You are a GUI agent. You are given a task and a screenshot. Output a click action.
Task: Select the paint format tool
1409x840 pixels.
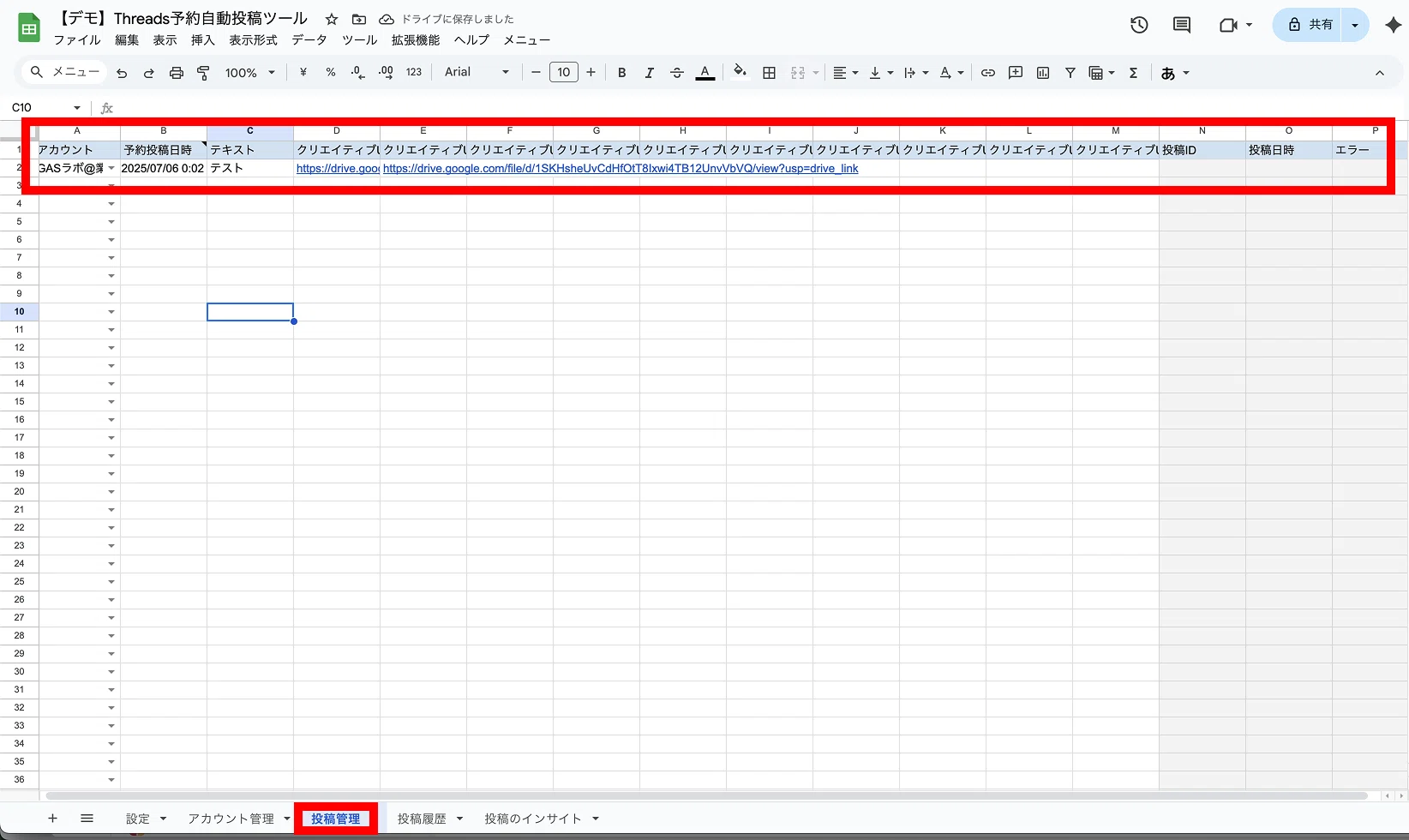click(204, 73)
